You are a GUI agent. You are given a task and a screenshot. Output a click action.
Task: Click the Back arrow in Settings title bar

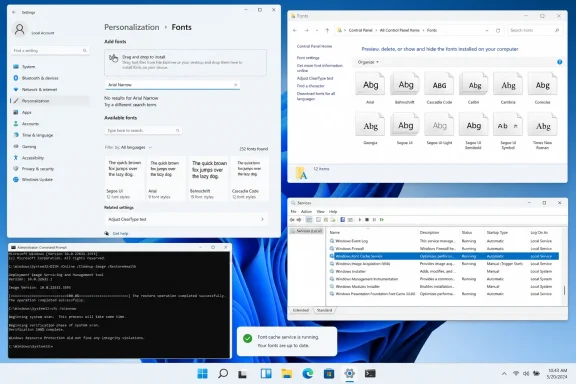pyautogui.click(x=14, y=12)
